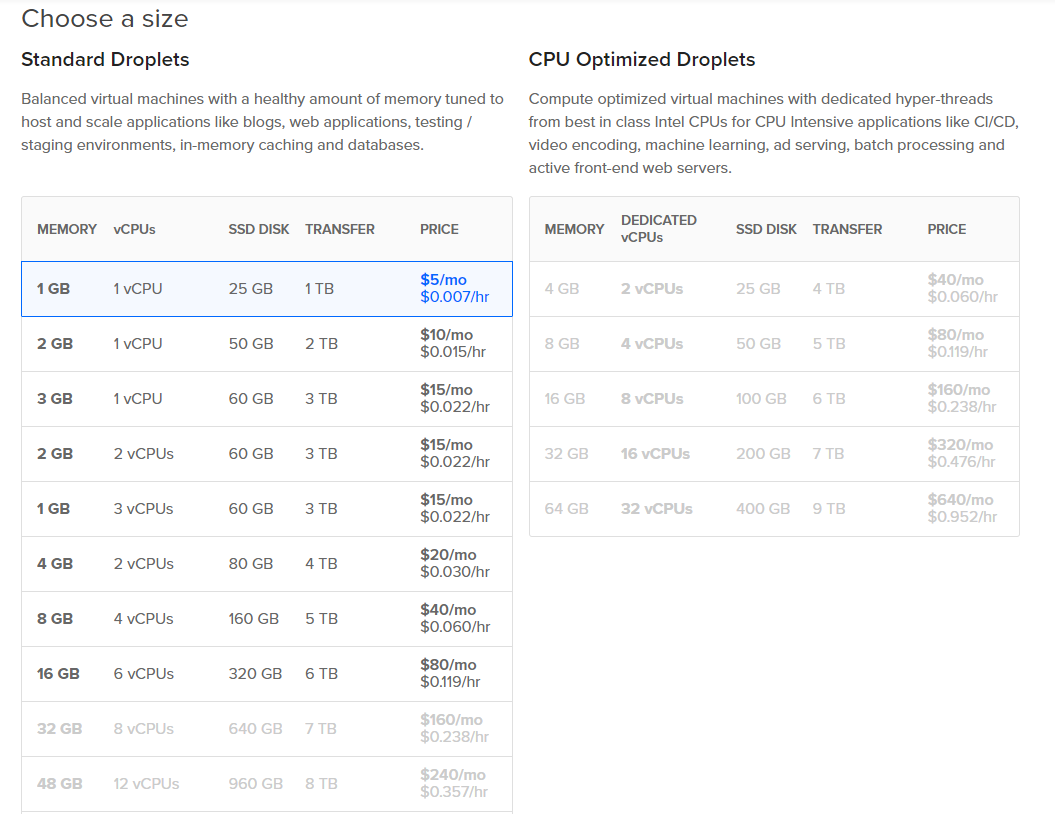Pick the $320/mo 16 vCPUs optimized droplet

(774, 454)
